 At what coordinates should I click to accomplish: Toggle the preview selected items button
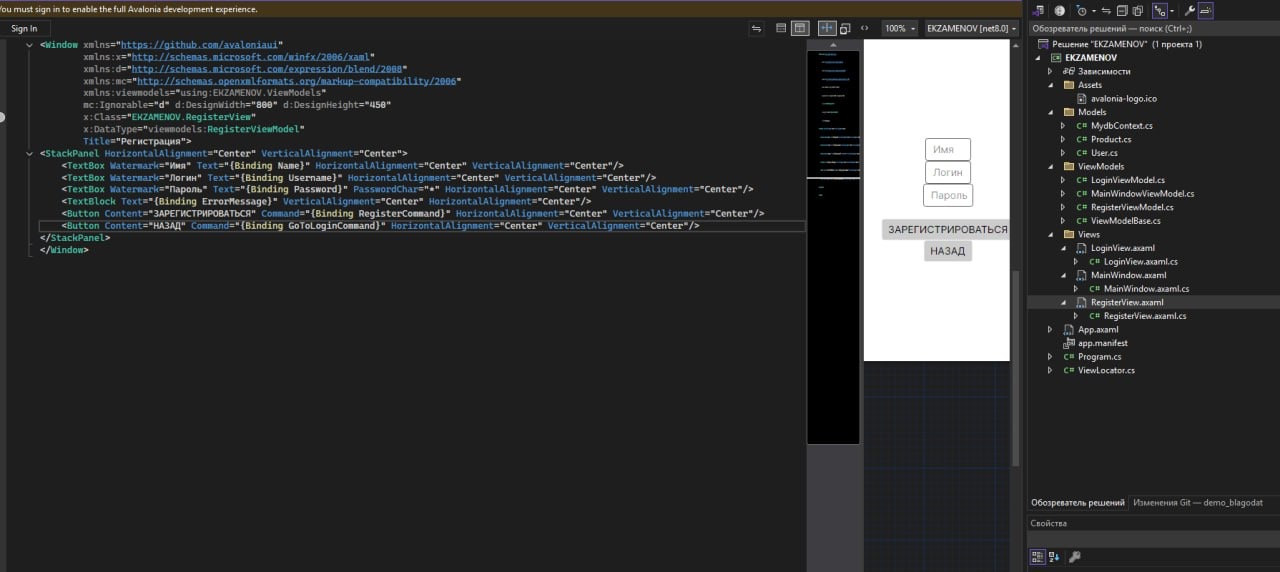click(1205, 11)
